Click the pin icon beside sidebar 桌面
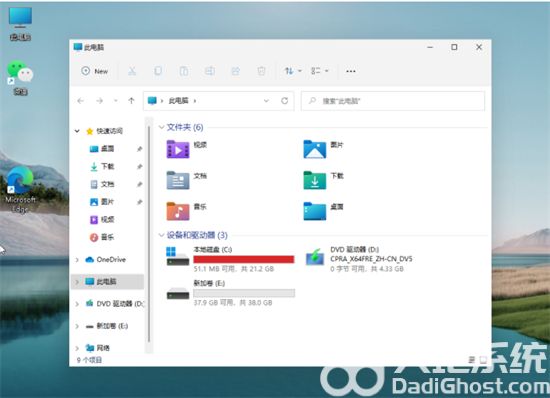Image resolution: width=550 pixels, height=398 pixels. [x=140, y=149]
